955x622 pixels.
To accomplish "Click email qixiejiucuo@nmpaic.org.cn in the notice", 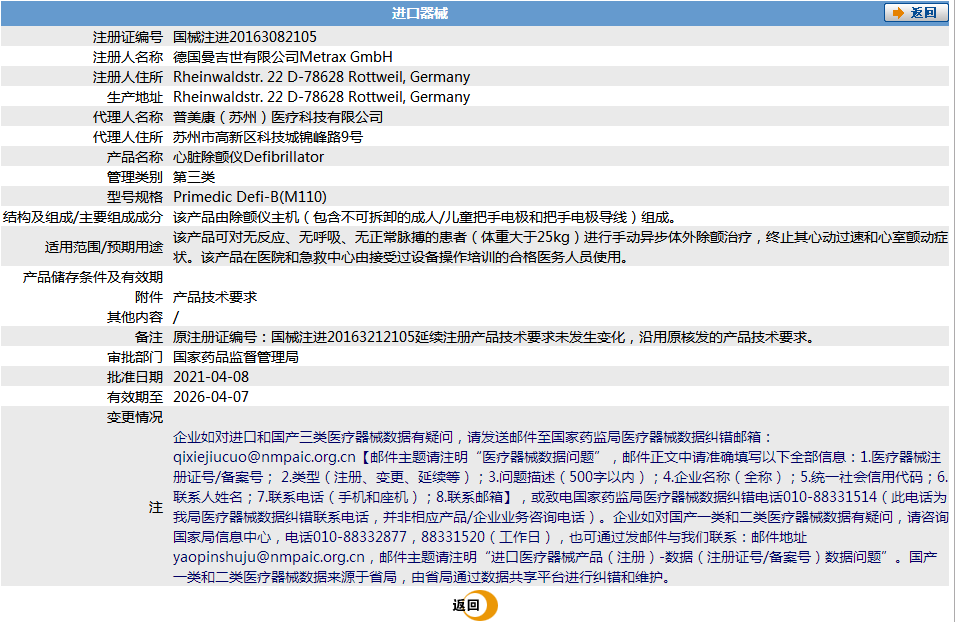I will click(264, 458).
